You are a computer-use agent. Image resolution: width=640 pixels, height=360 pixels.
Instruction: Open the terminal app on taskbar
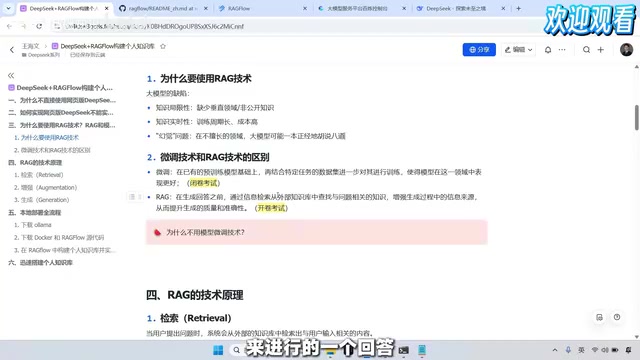click(404, 350)
